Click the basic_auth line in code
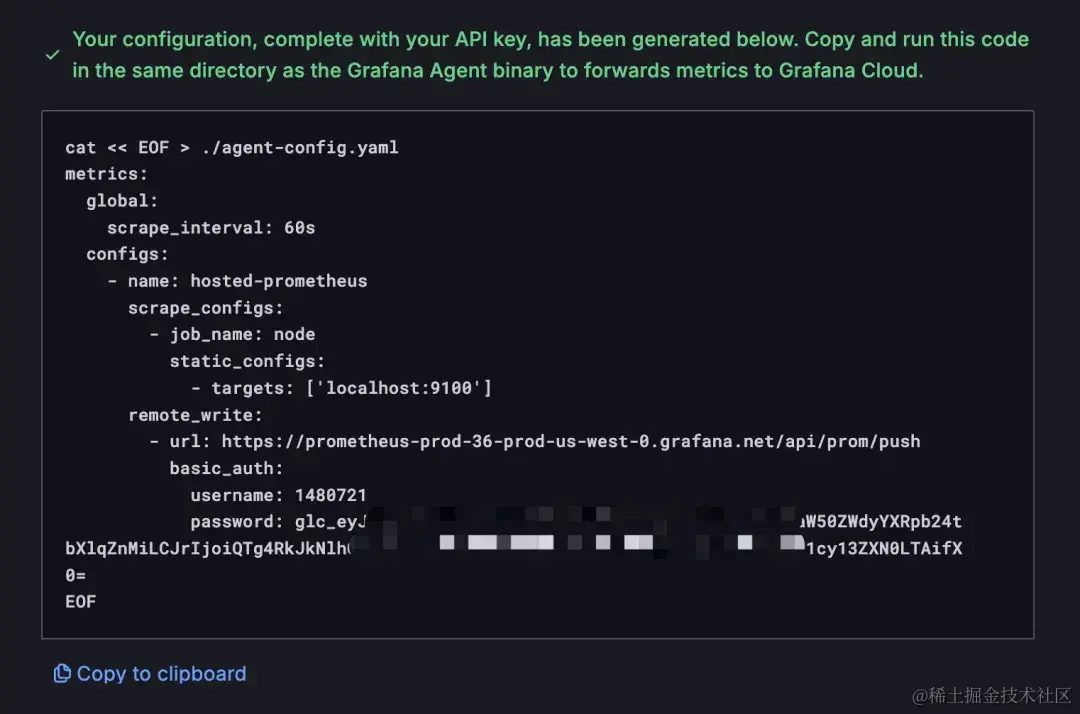The image size is (1080, 714). click(x=226, y=468)
